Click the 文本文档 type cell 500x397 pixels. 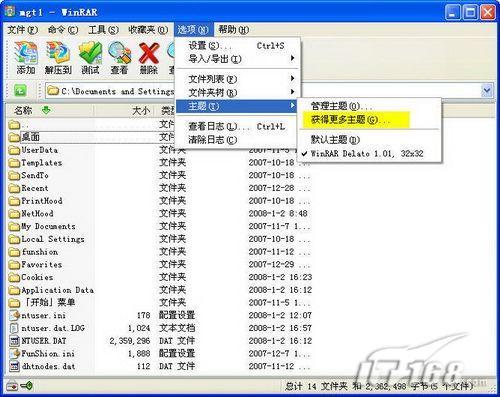(177, 328)
